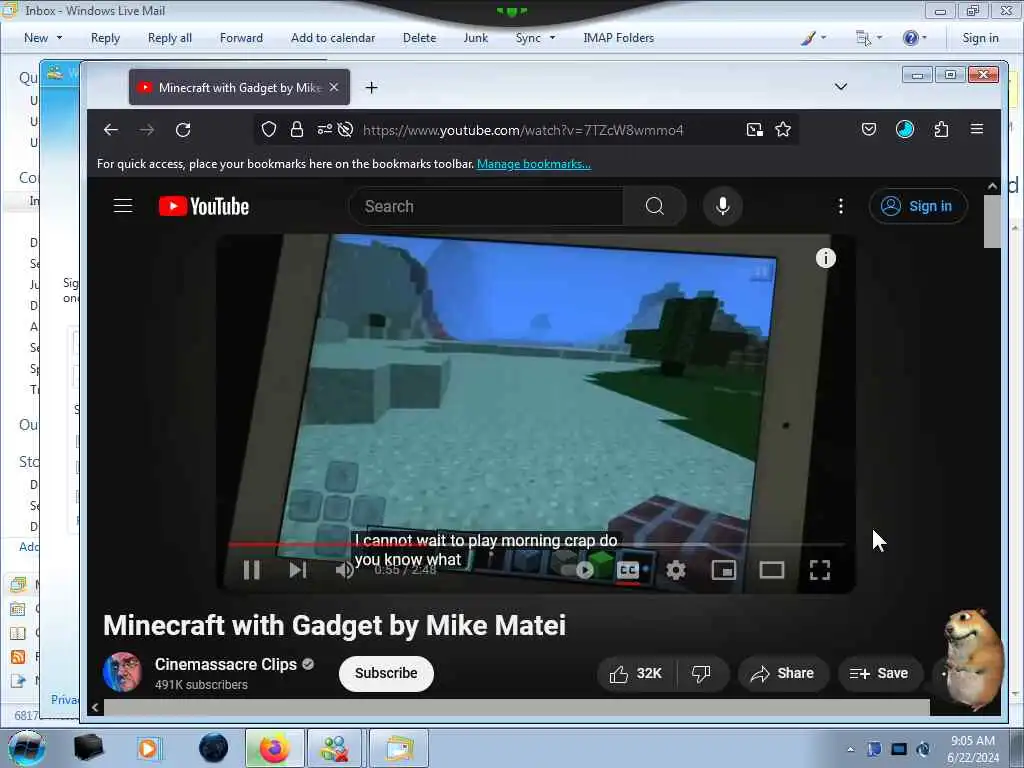This screenshot has height=768, width=1024.
Task: Seek on the red video progress bar
Action: tap(536, 544)
